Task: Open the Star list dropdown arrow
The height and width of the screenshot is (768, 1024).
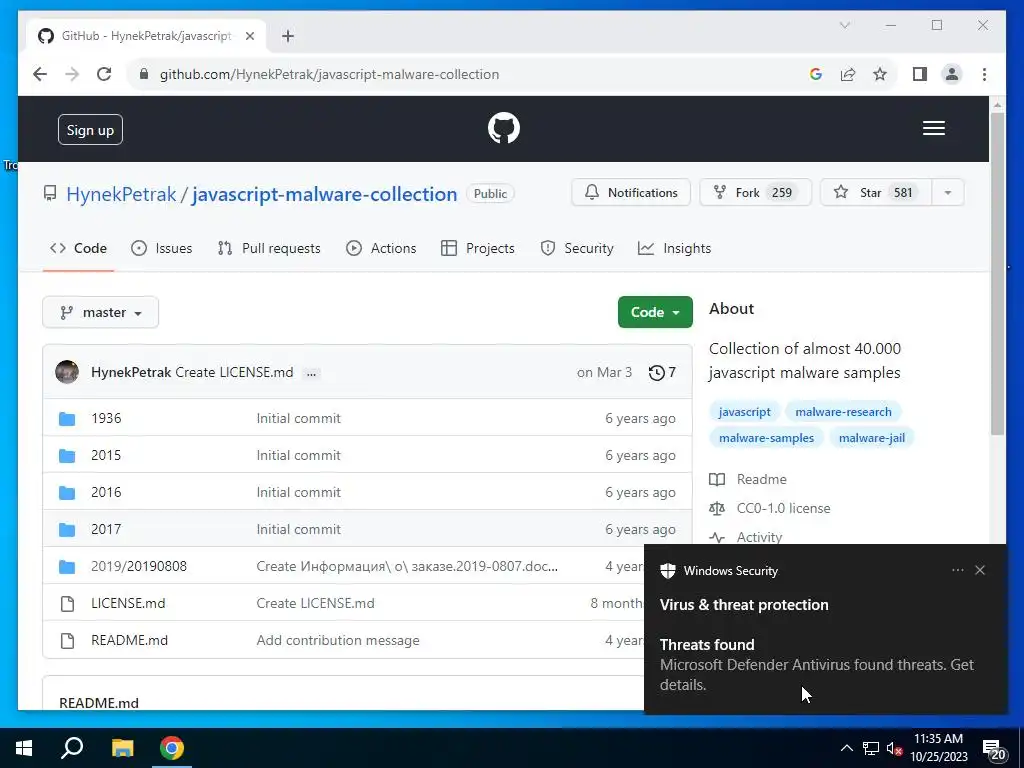Action: click(948, 193)
